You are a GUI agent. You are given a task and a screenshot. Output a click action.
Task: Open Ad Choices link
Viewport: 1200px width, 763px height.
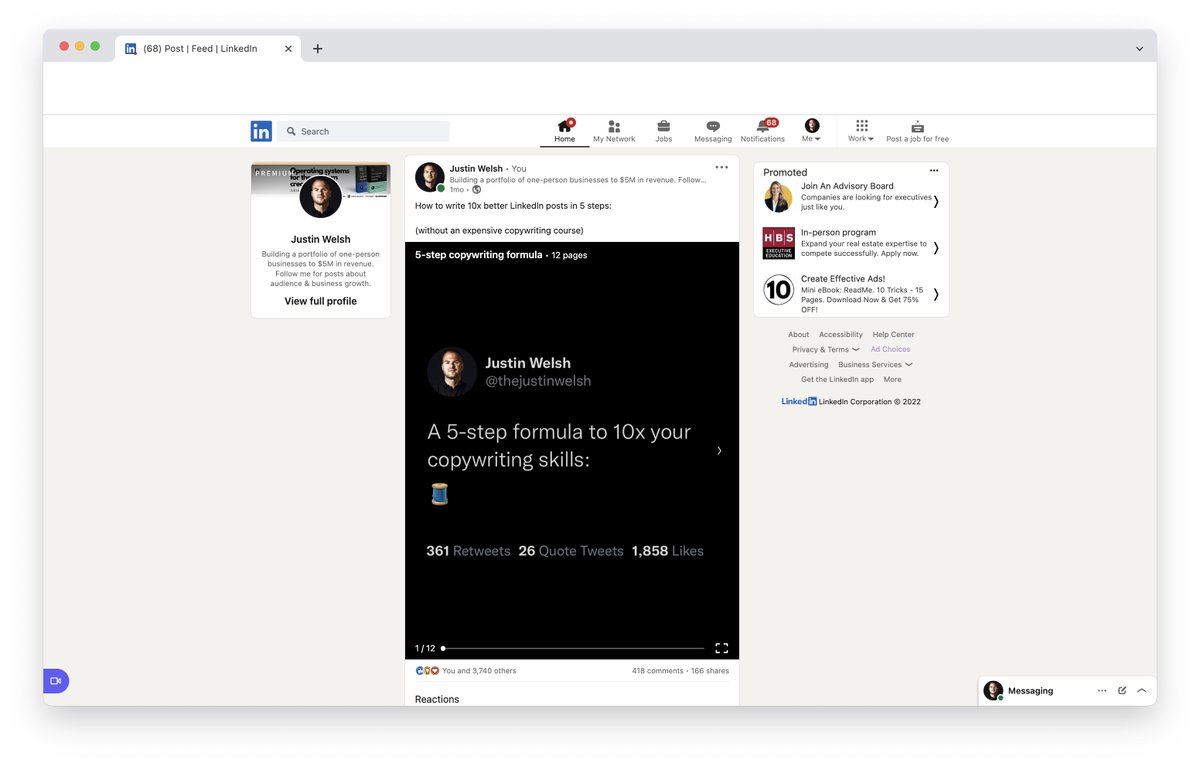pos(890,350)
